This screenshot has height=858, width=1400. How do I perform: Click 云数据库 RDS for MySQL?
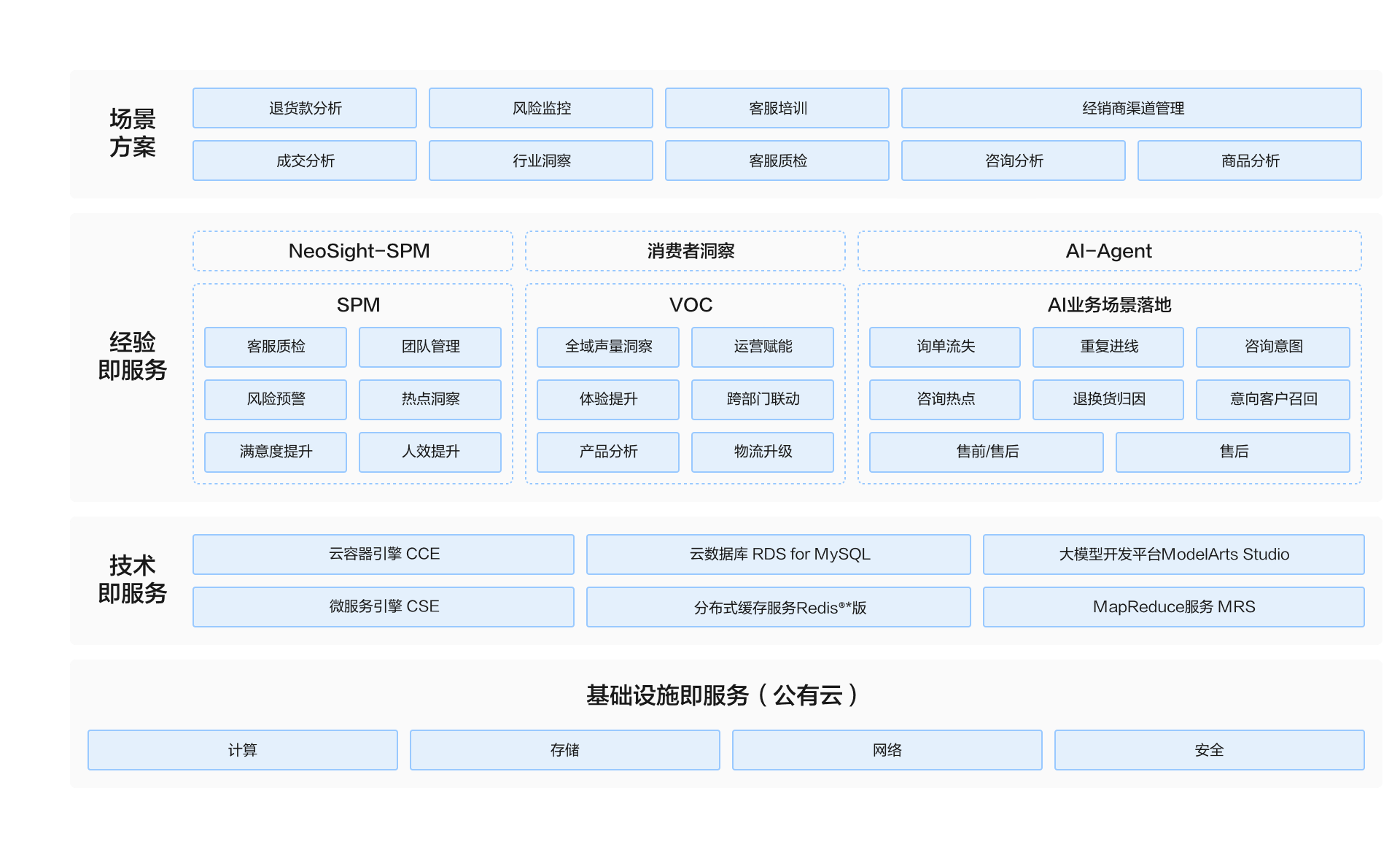(779, 554)
